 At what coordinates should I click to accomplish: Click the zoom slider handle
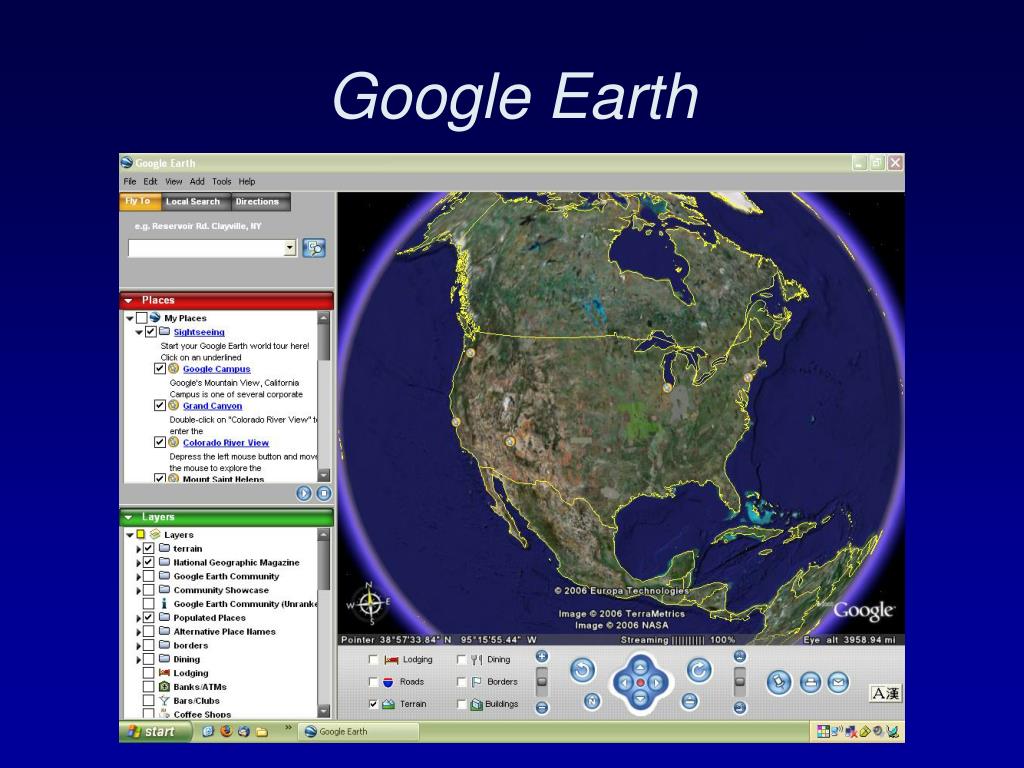click(541, 680)
